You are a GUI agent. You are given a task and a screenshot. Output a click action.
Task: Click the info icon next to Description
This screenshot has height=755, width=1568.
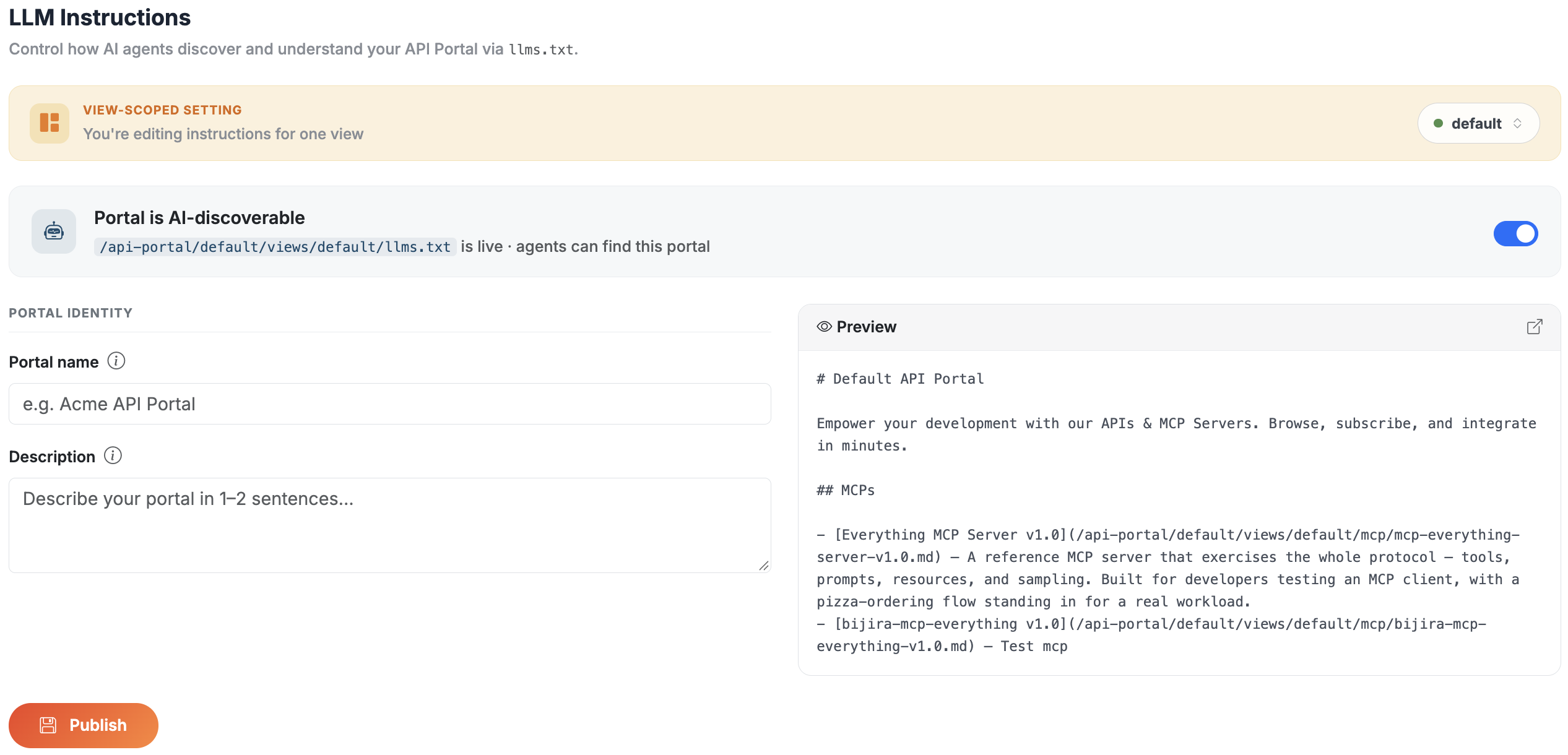pyautogui.click(x=113, y=456)
